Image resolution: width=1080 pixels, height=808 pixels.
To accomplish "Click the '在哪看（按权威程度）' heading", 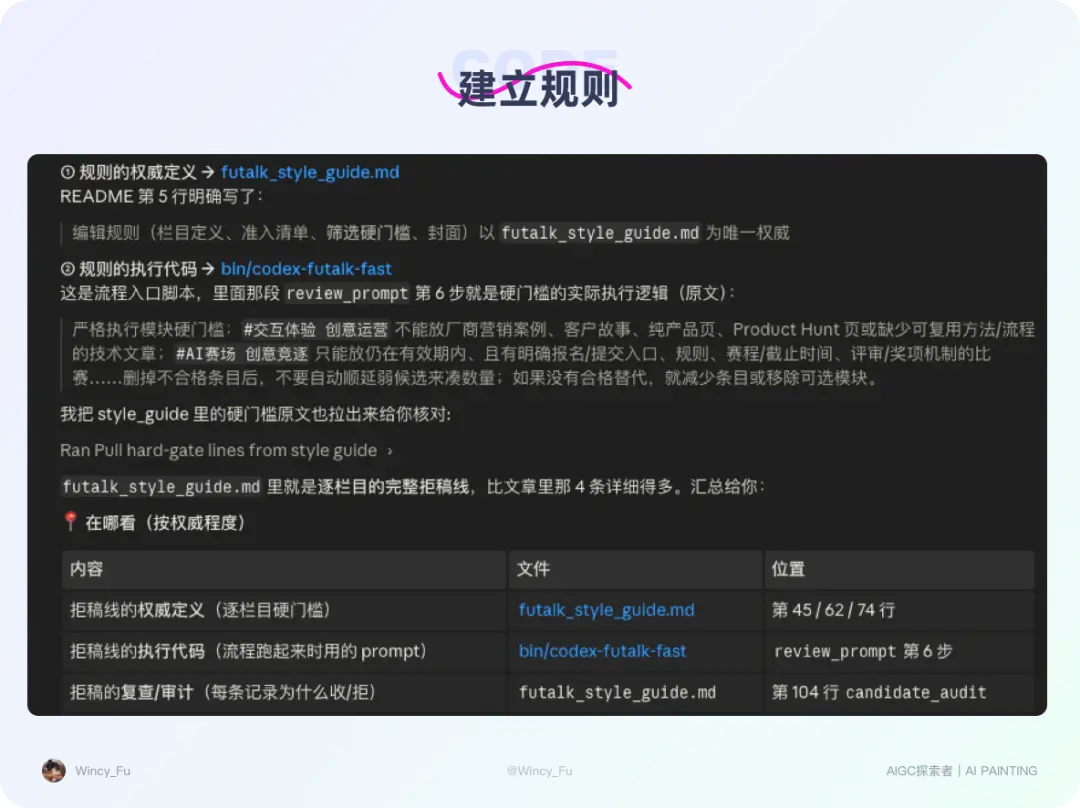I will (x=165, y=523).
